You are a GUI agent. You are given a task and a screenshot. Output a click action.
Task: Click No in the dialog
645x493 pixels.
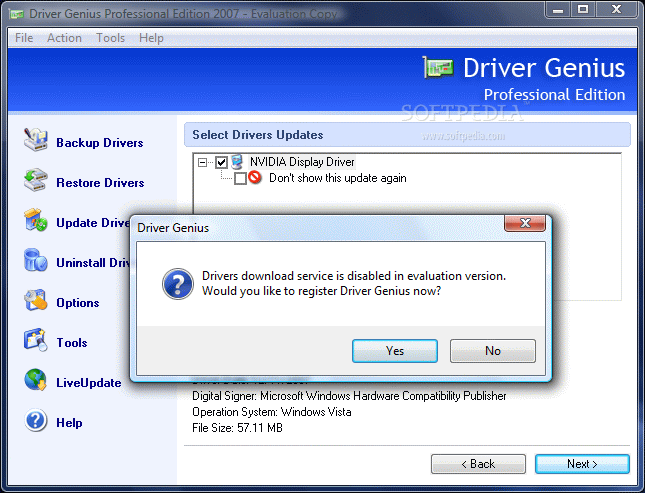coord(493,351)
